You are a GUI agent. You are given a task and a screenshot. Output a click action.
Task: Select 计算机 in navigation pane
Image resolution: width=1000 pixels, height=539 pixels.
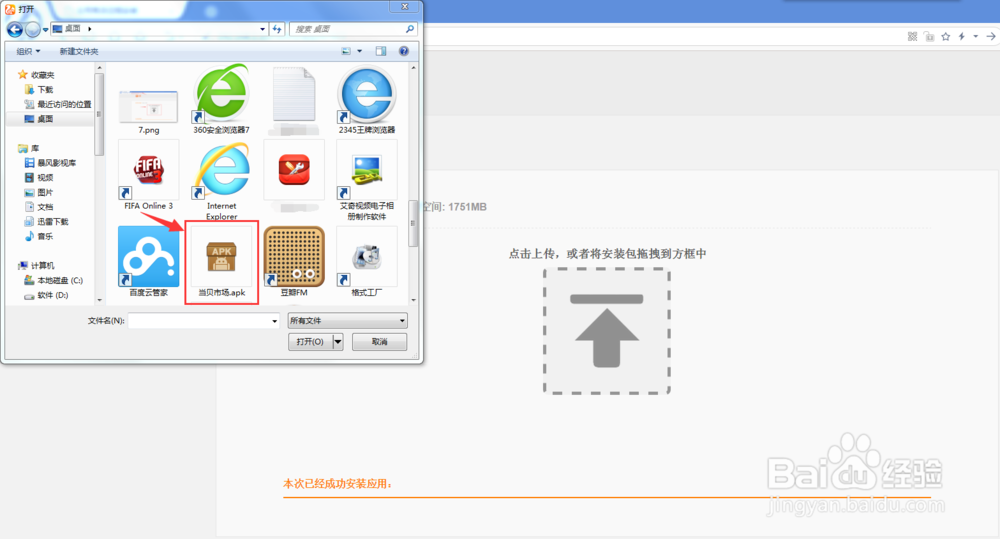pyautogui.click(x=36, y=265)
